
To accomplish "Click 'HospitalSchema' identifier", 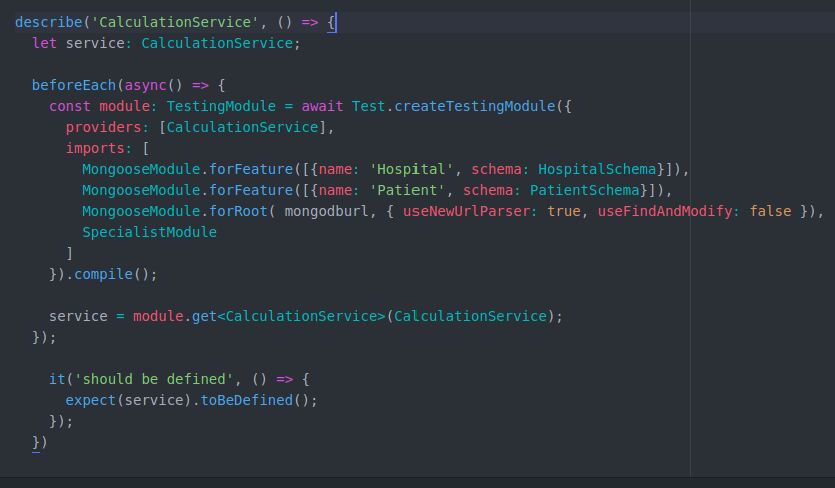I will pos(596,169).
